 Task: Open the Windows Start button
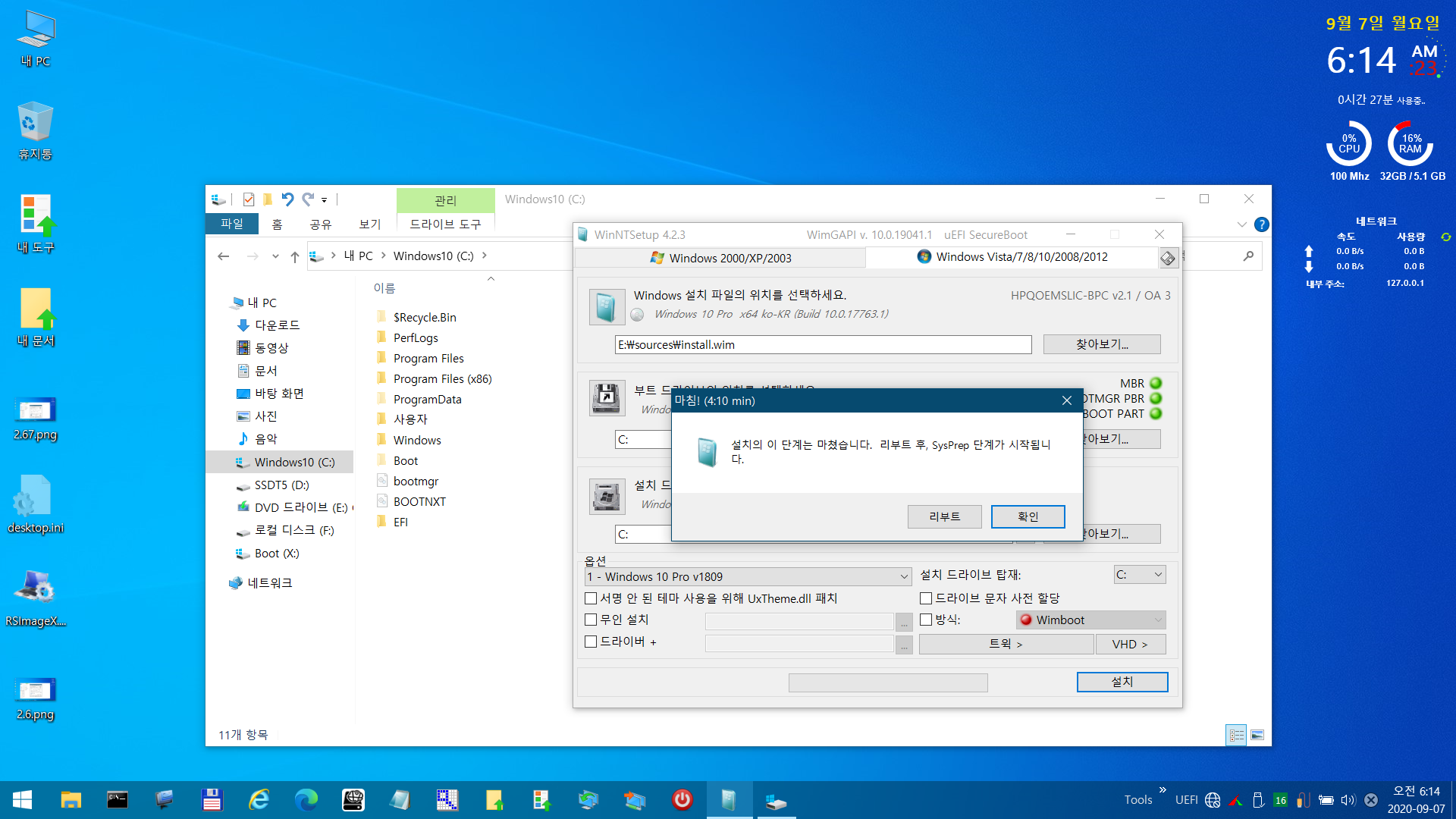pos(22,800)
